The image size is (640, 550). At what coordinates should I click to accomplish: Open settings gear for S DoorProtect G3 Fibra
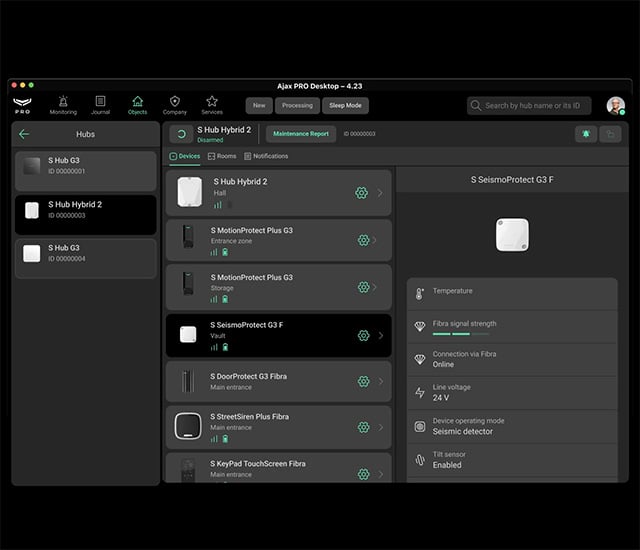pyautogui.click(x=363, y=381)
